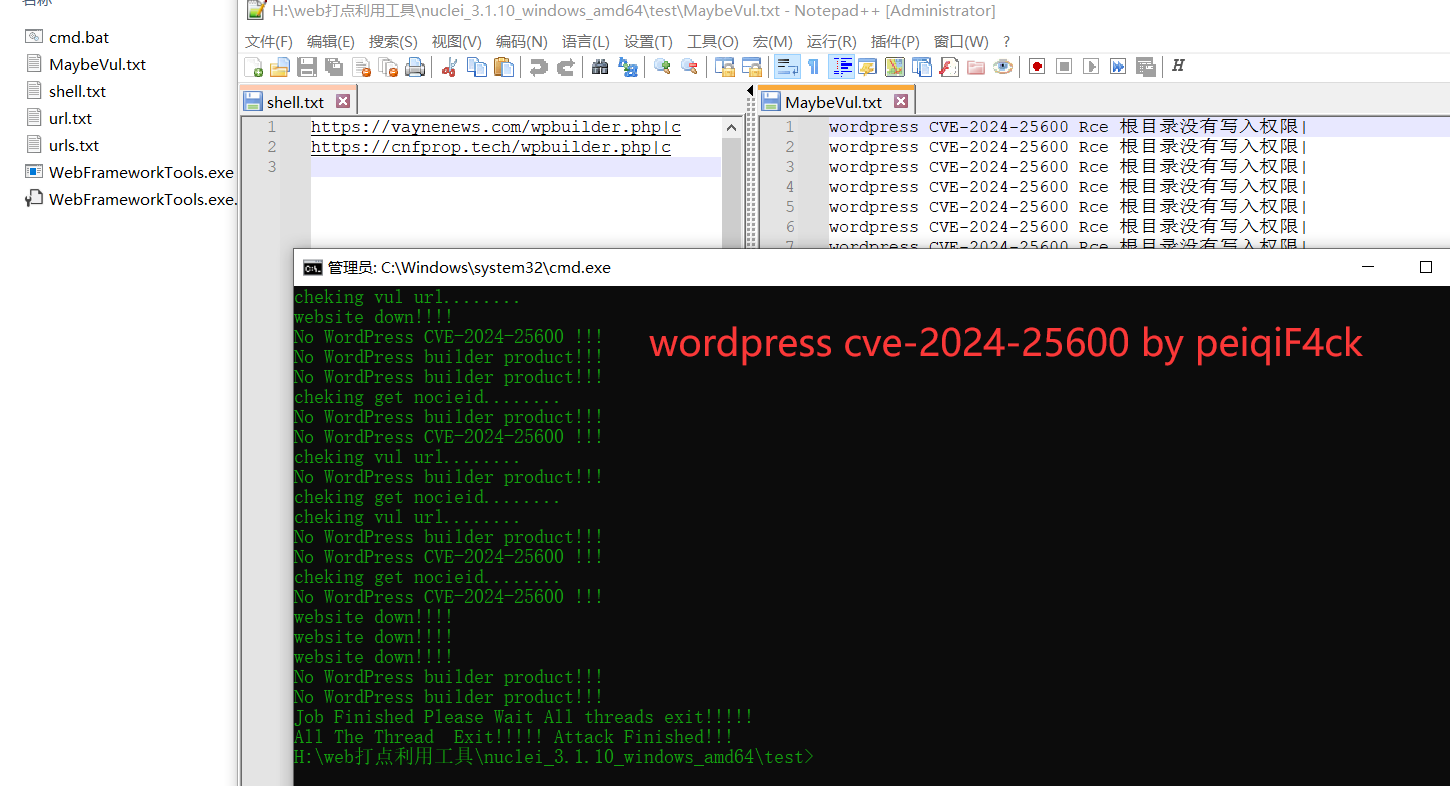Open the 工具(O) menu

pyautogui.click(x=713, y=41)
